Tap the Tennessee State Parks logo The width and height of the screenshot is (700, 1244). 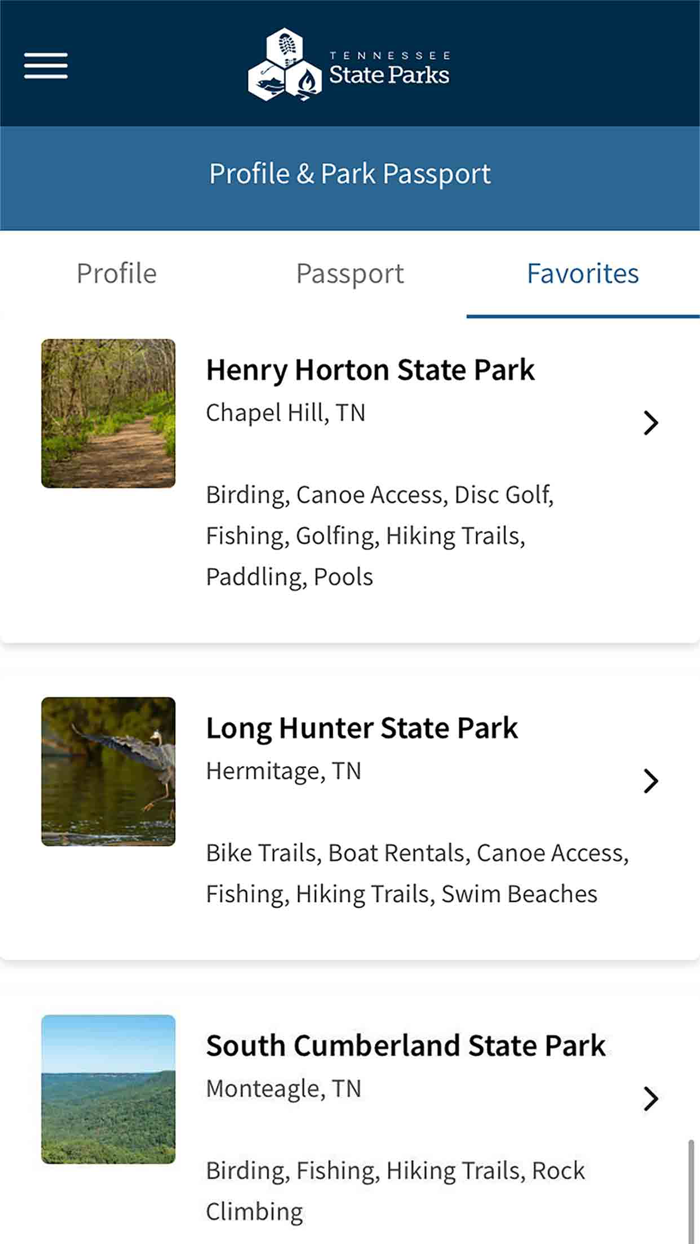click(x=350, y=63)
